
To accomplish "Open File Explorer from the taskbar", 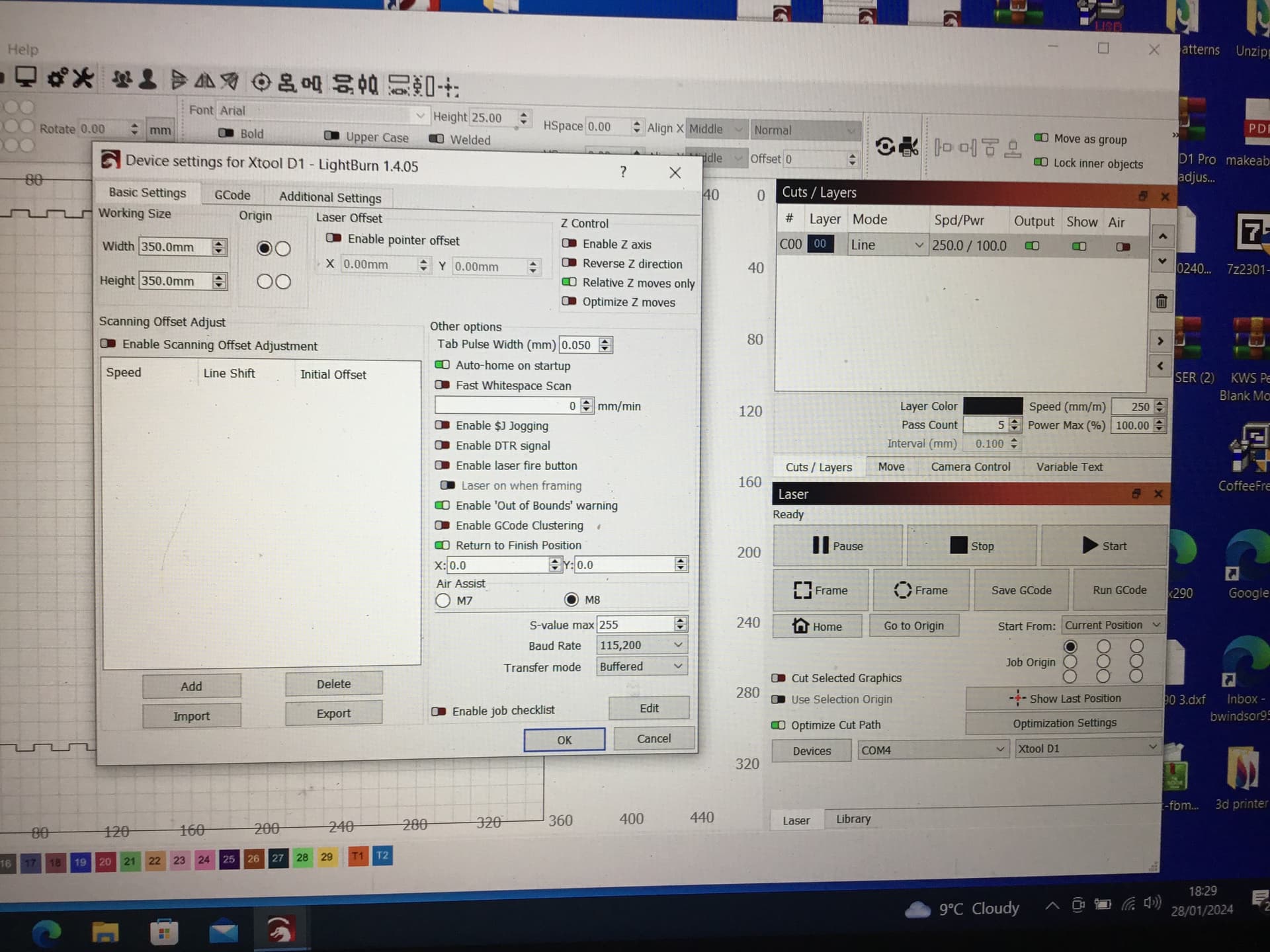I will (105, 933).
